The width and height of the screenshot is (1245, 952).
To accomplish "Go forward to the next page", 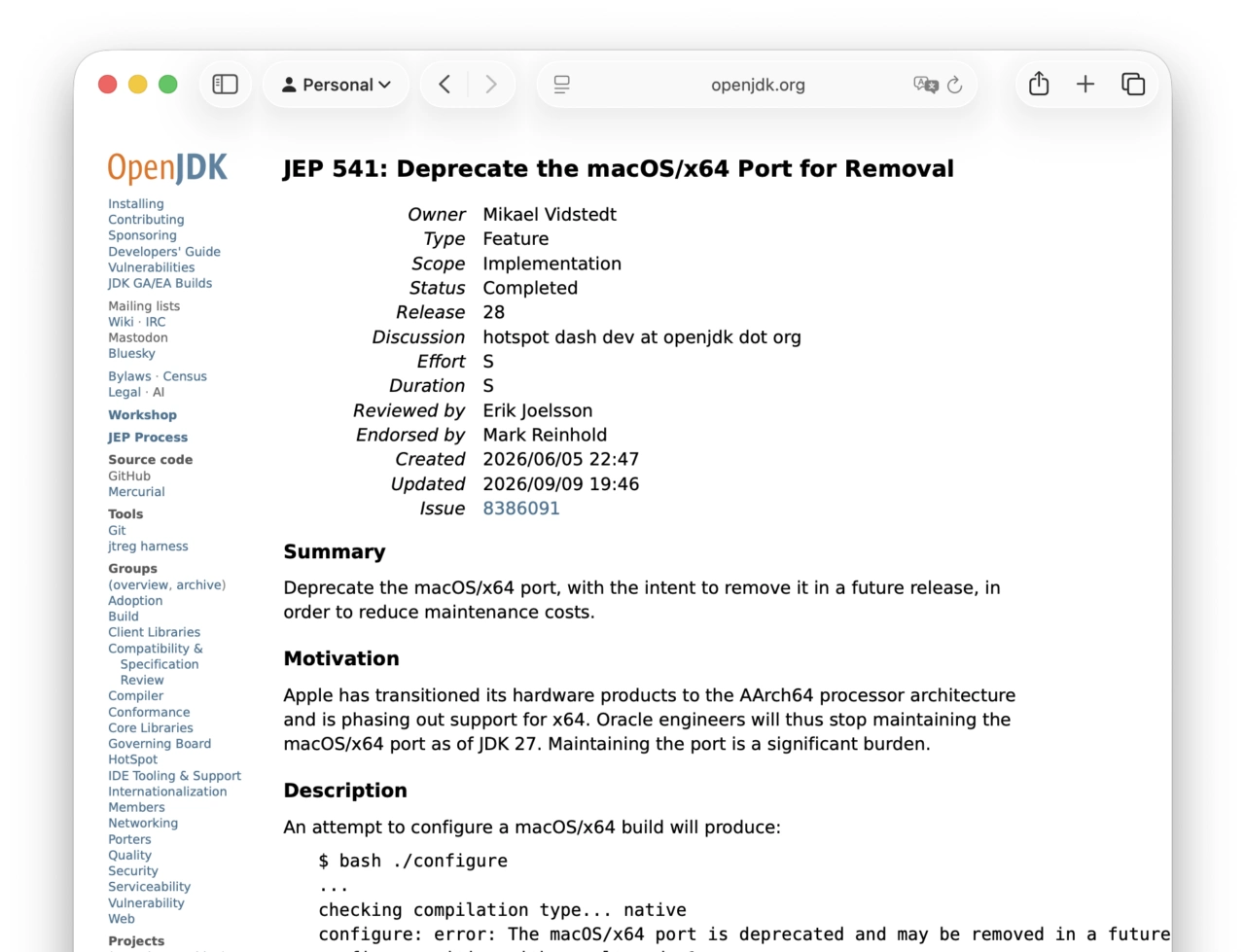I will [x=491, y=85].
